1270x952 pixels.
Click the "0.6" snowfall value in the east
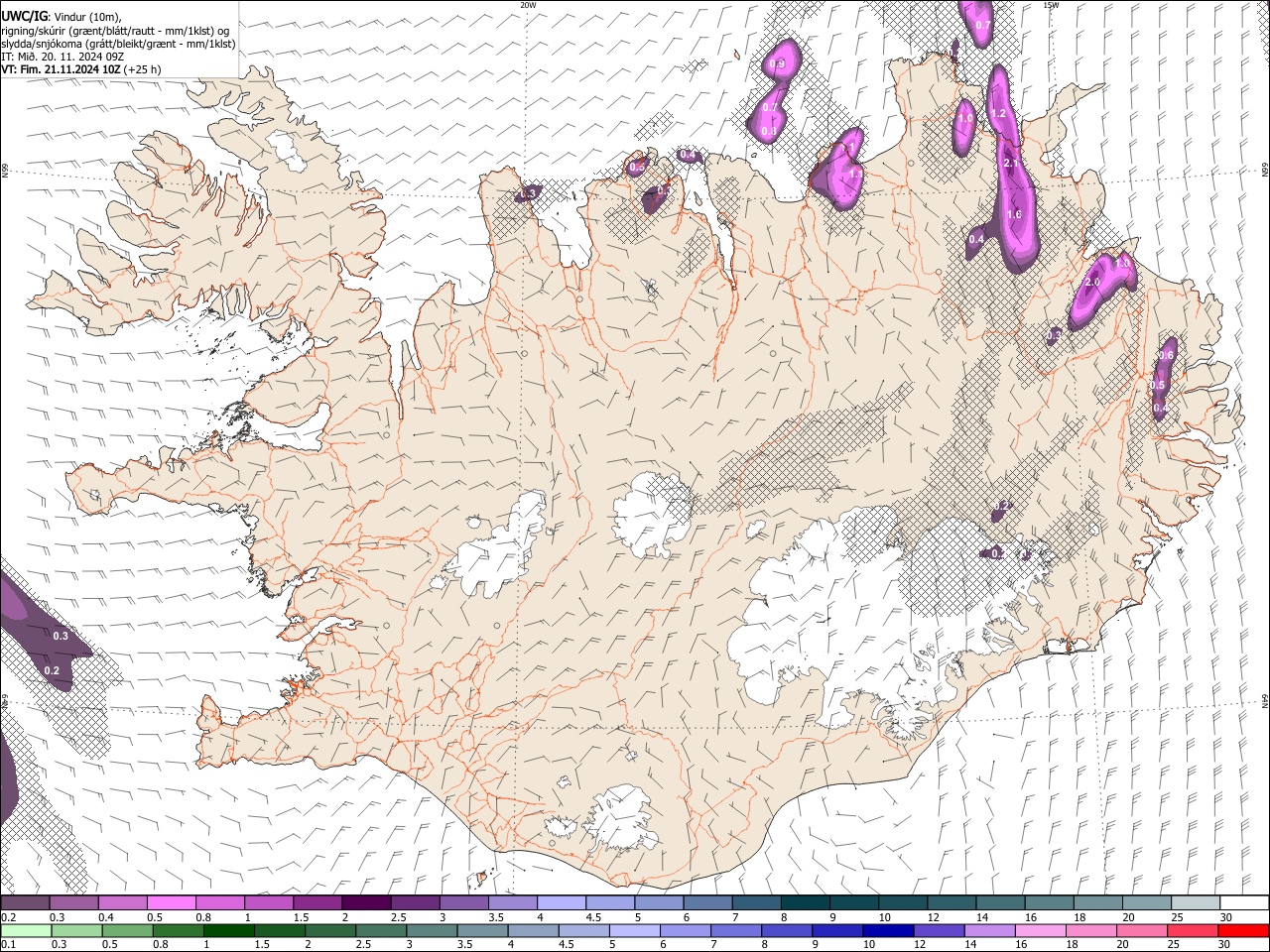click(x=1166, y=356)
